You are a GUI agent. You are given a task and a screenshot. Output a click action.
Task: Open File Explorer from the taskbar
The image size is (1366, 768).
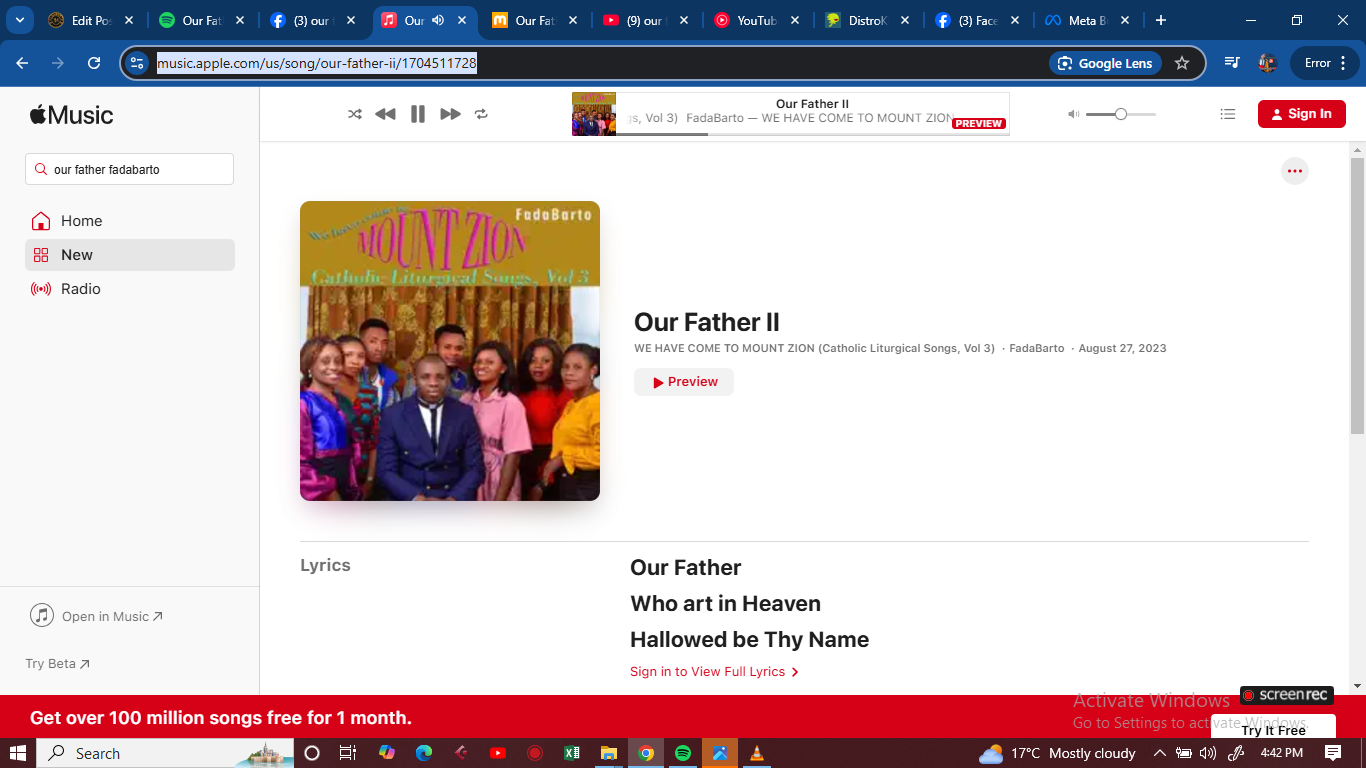click(x=609, y=753)
